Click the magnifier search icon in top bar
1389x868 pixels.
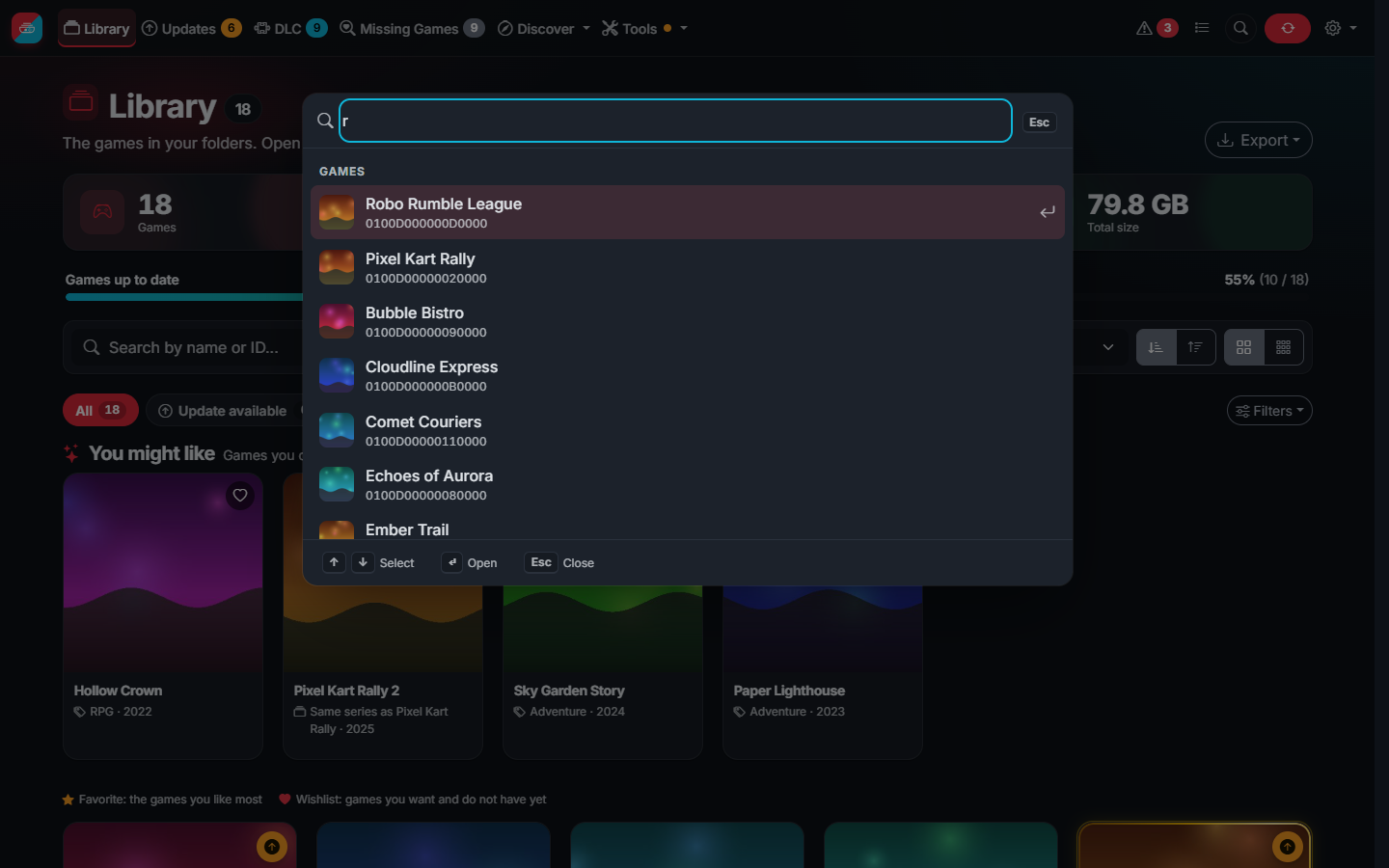pyautogui.click(x=1240, y=28)
